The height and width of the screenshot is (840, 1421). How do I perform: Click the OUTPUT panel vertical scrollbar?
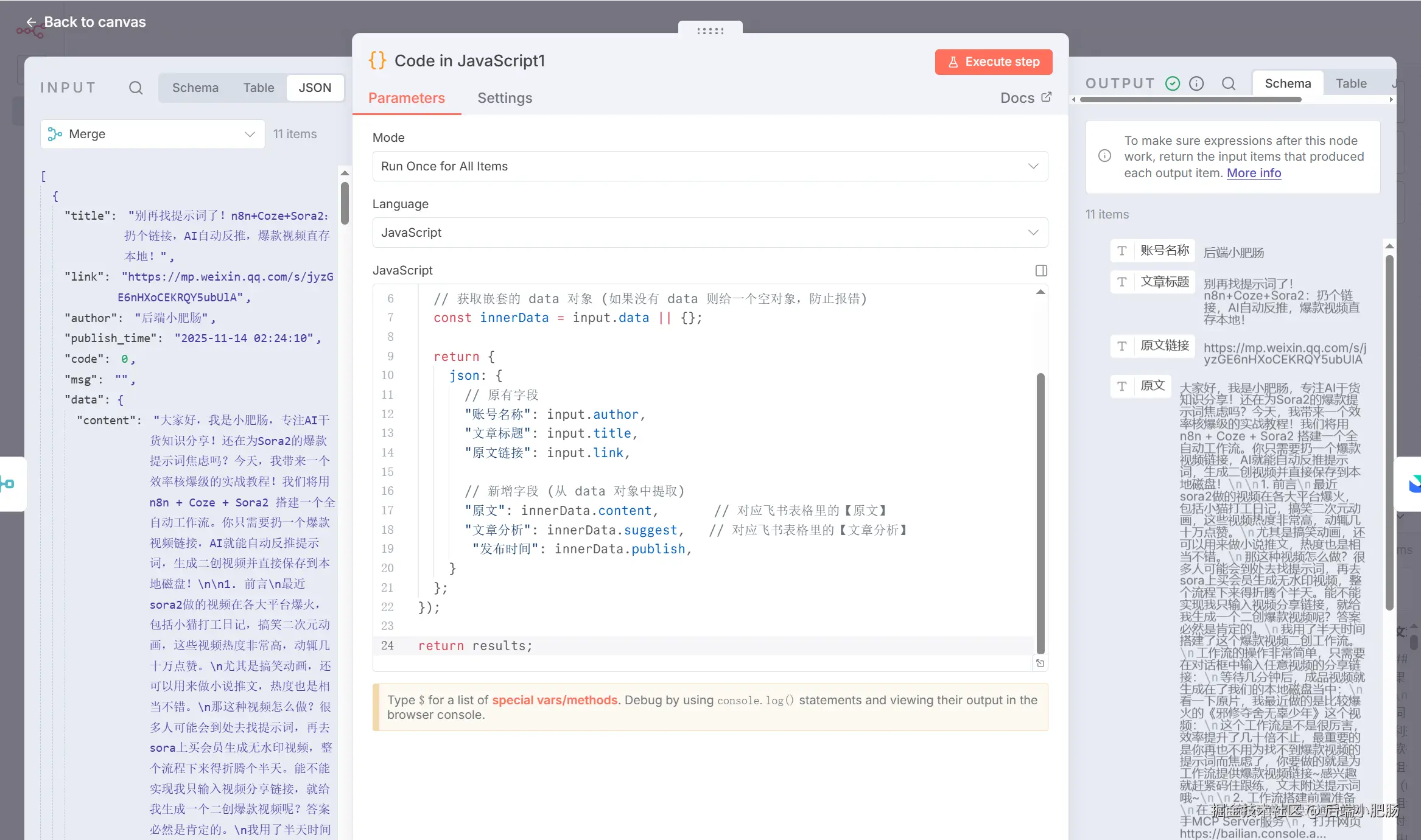click(x=1389, y=432)
